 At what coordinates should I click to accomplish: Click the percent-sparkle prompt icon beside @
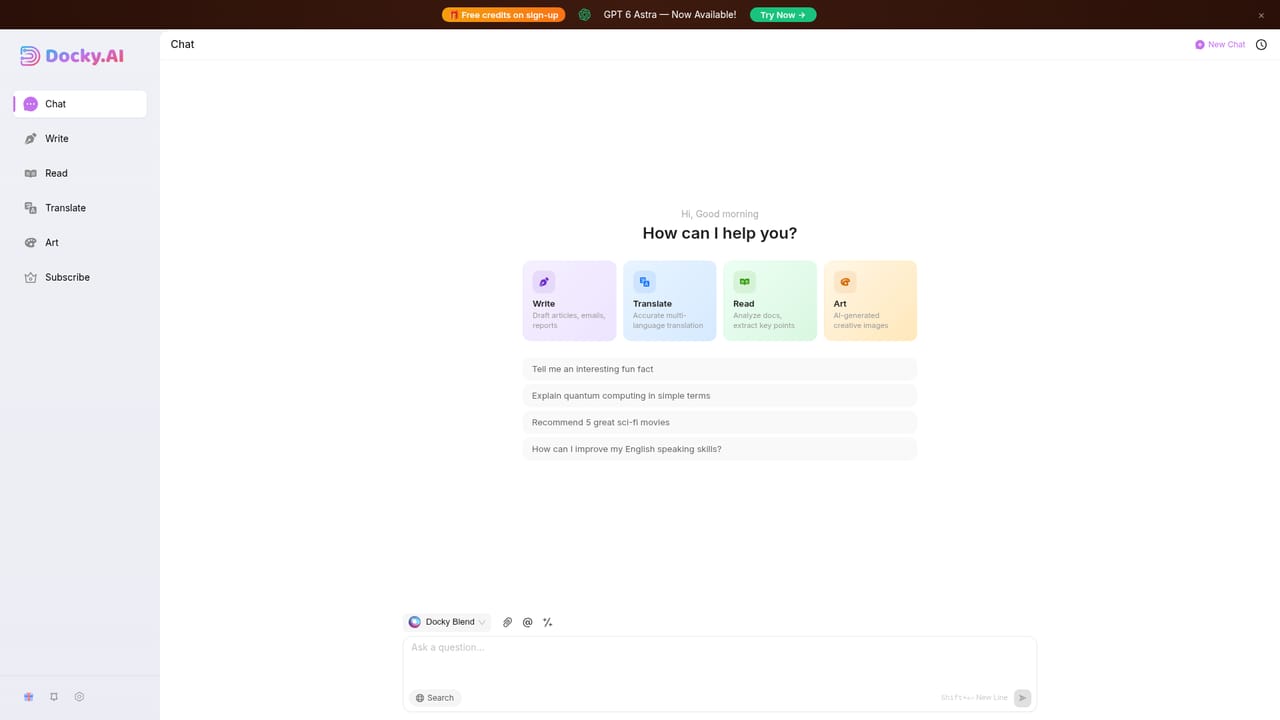pyautogui.click(x=547, y=622)
